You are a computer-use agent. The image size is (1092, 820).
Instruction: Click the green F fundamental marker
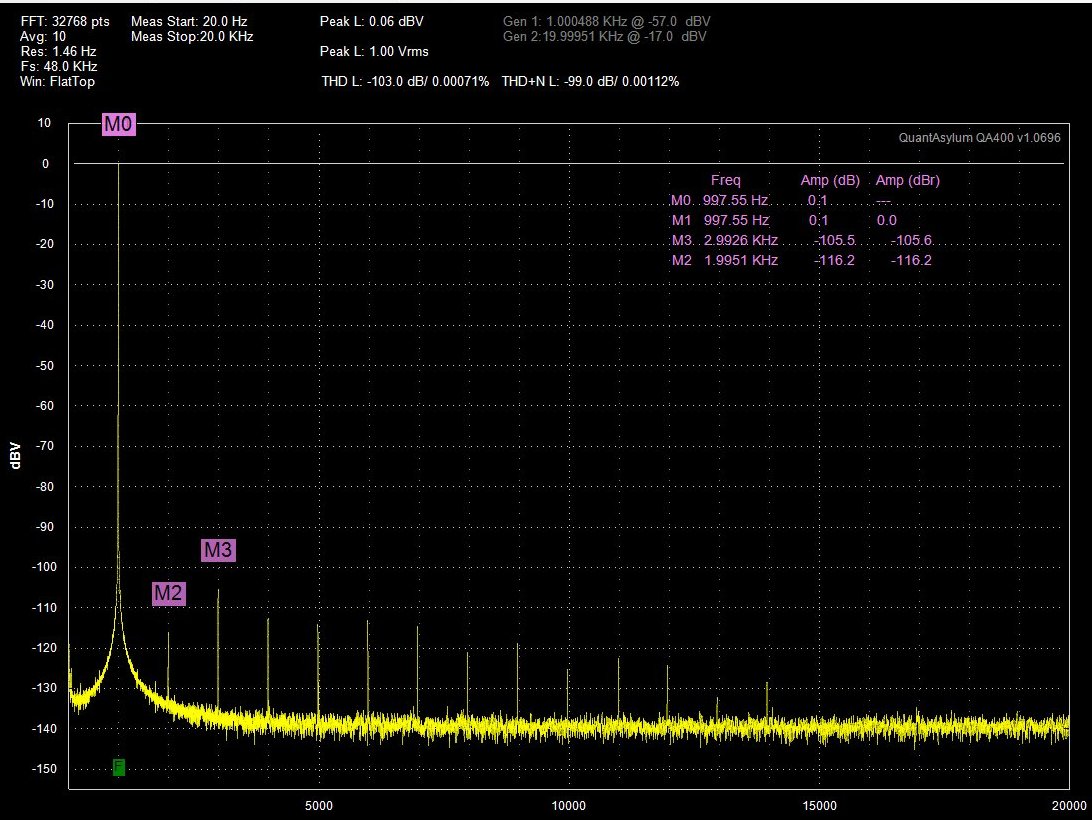pos(118,767)
